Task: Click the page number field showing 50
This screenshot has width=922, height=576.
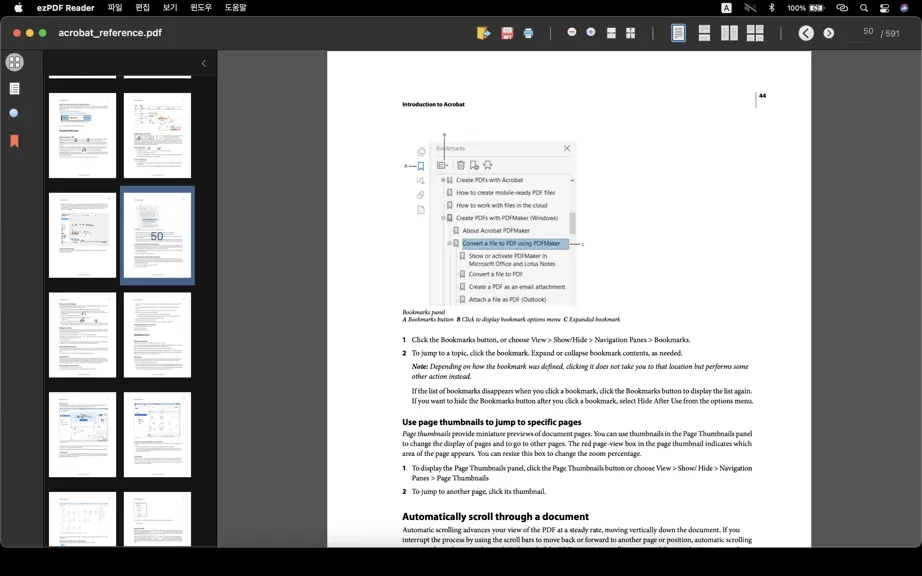Action: coord(860,32)
